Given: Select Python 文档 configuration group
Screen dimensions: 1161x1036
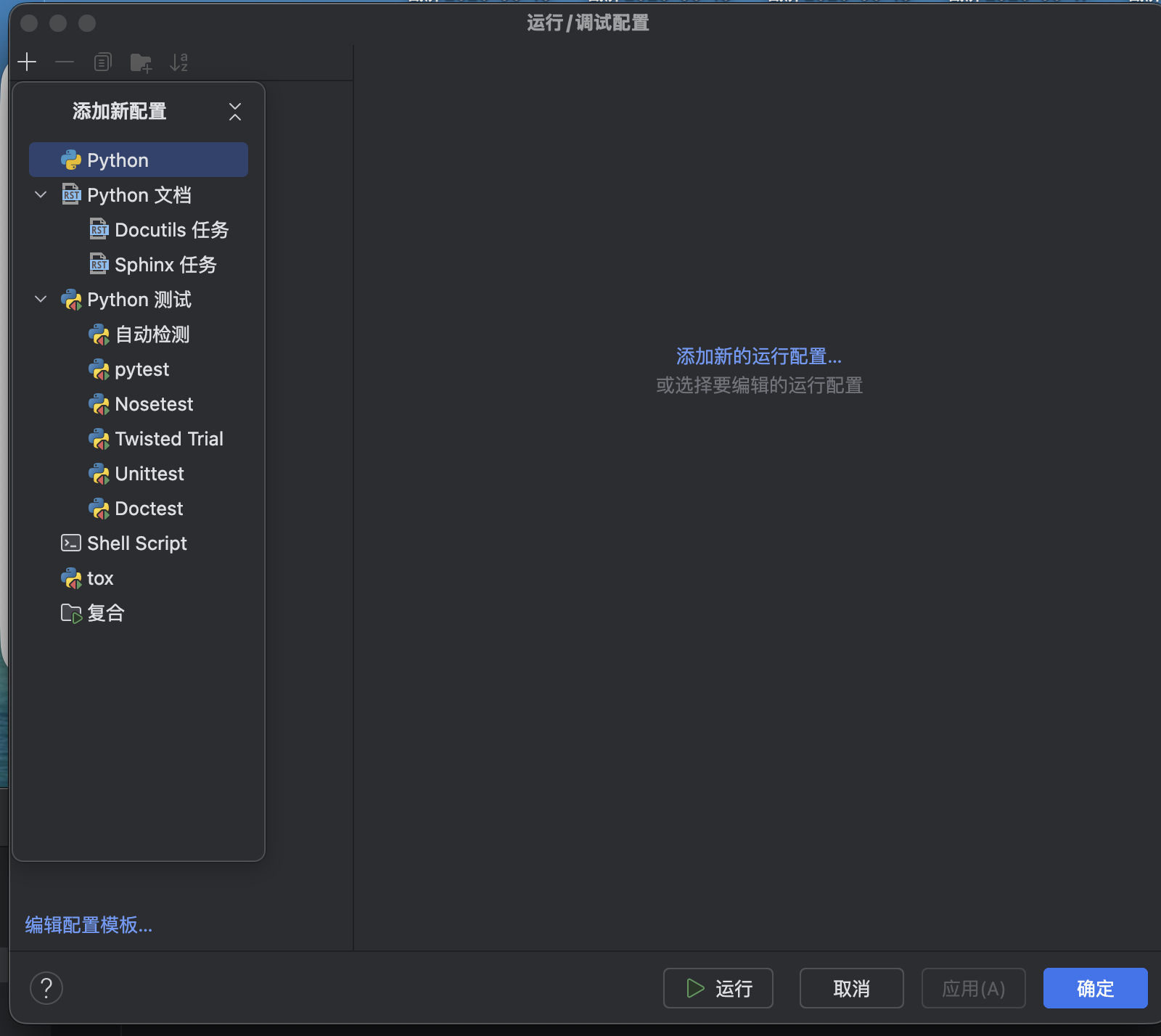Looking at the screenshot, I should pos(139,194).
